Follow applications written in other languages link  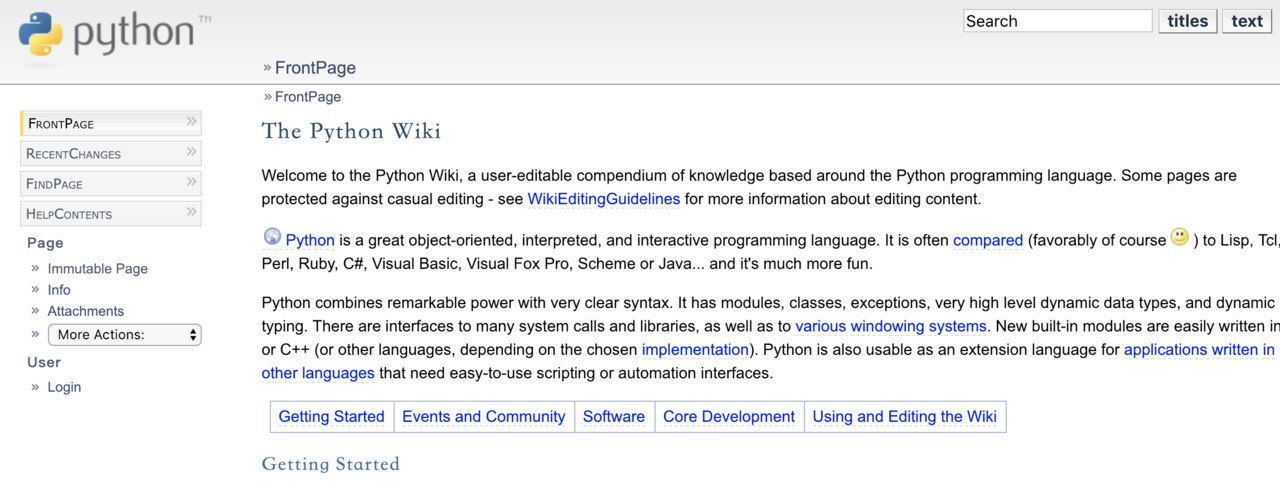coord(1199,350)
